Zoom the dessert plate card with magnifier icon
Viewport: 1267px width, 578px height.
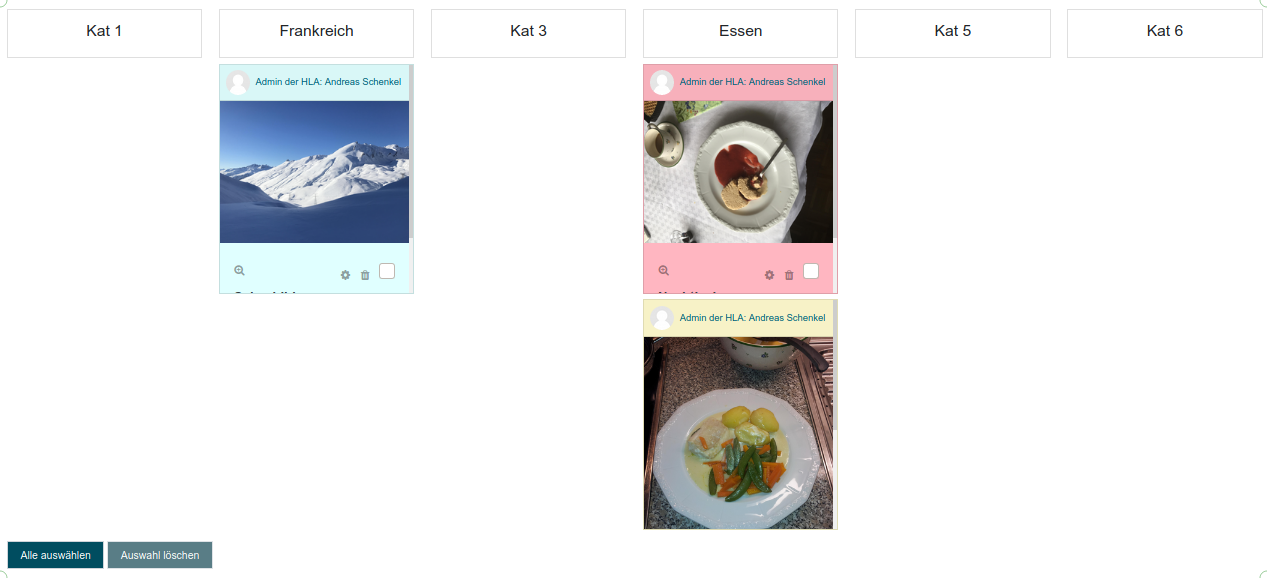point(663,270)
